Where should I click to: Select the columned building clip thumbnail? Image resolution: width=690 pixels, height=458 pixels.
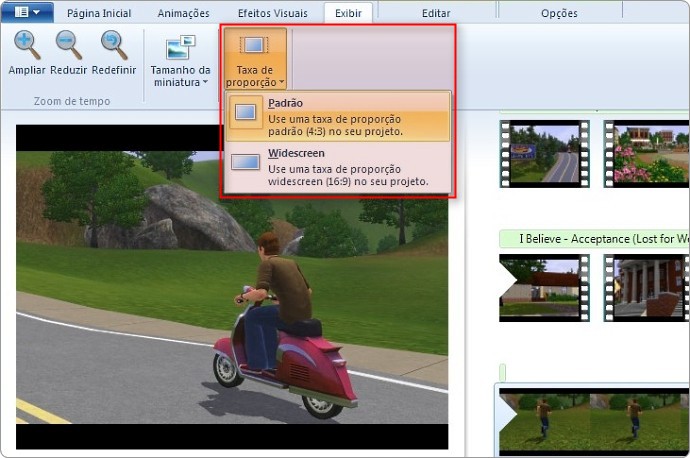click(646, 288)
